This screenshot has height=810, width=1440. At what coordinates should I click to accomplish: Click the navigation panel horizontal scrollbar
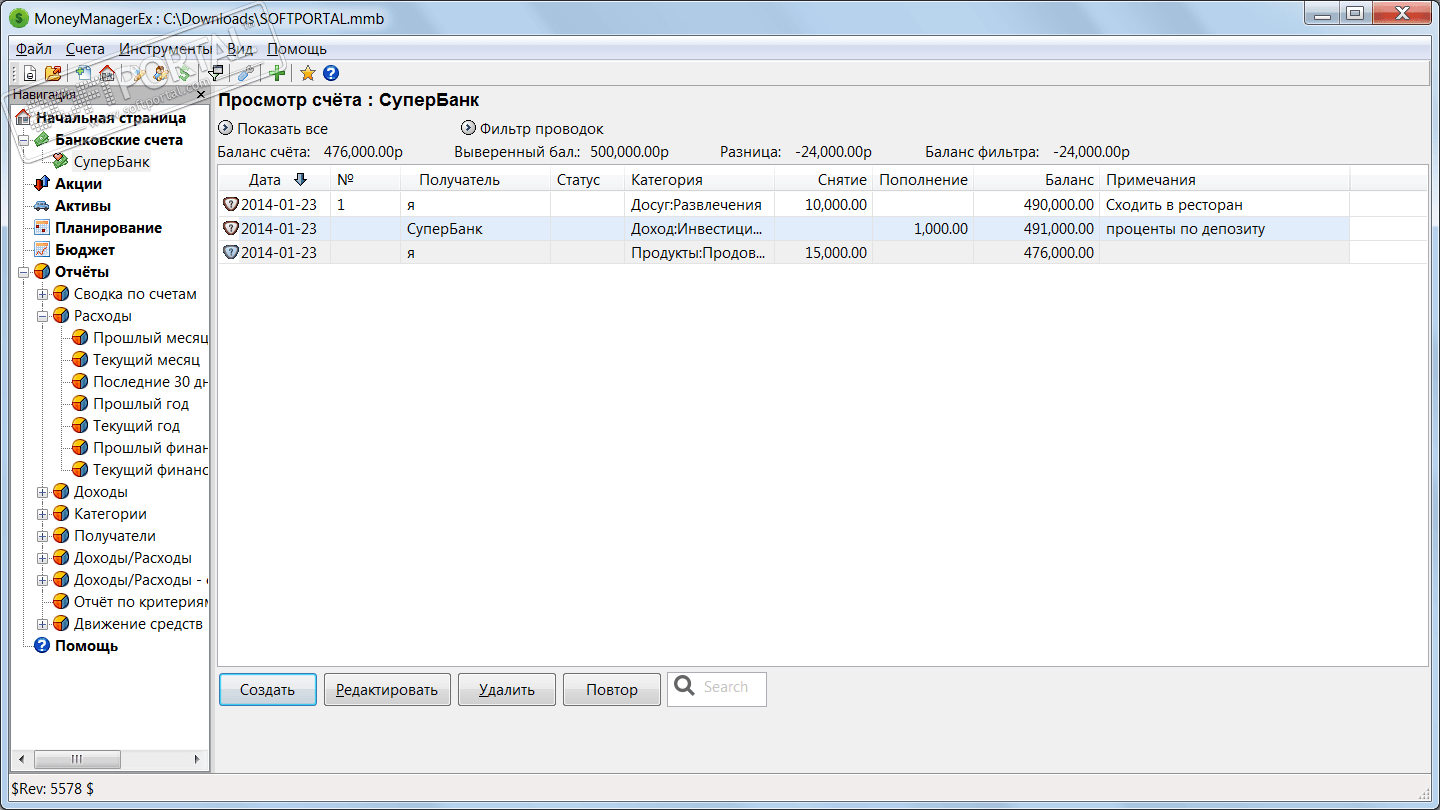(110, 759)
